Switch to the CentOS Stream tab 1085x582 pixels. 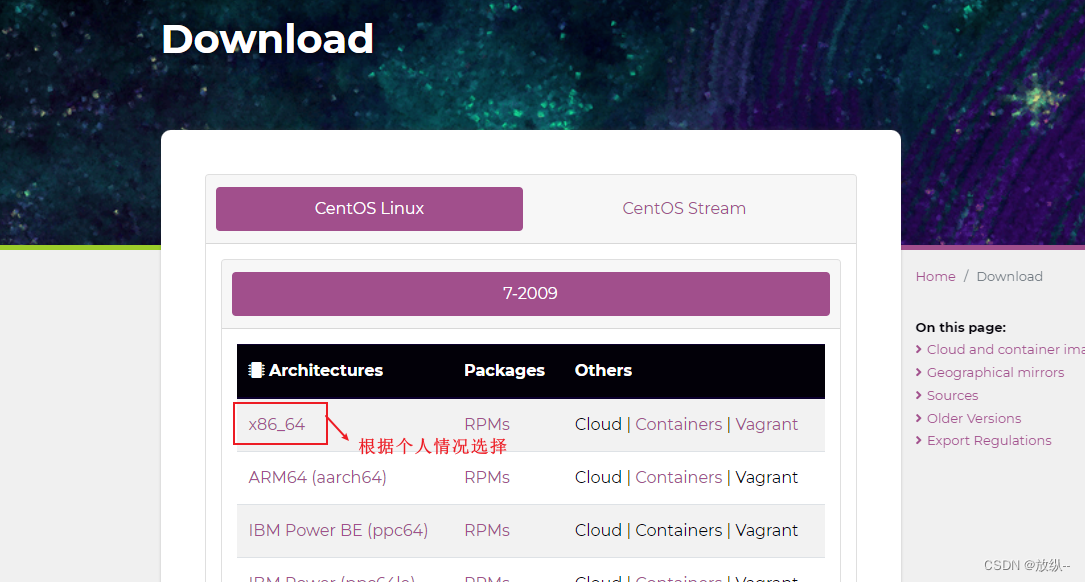(x=684, y=208)
